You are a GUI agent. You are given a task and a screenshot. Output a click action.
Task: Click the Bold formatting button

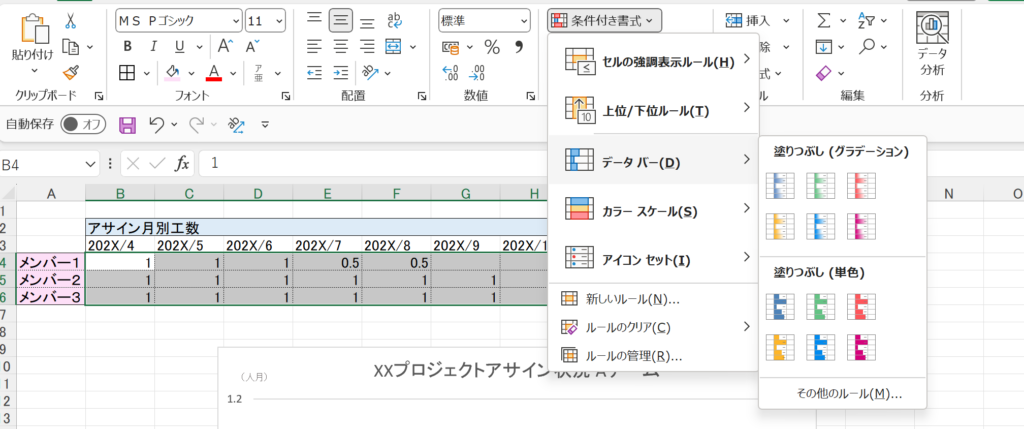point(127,46)
